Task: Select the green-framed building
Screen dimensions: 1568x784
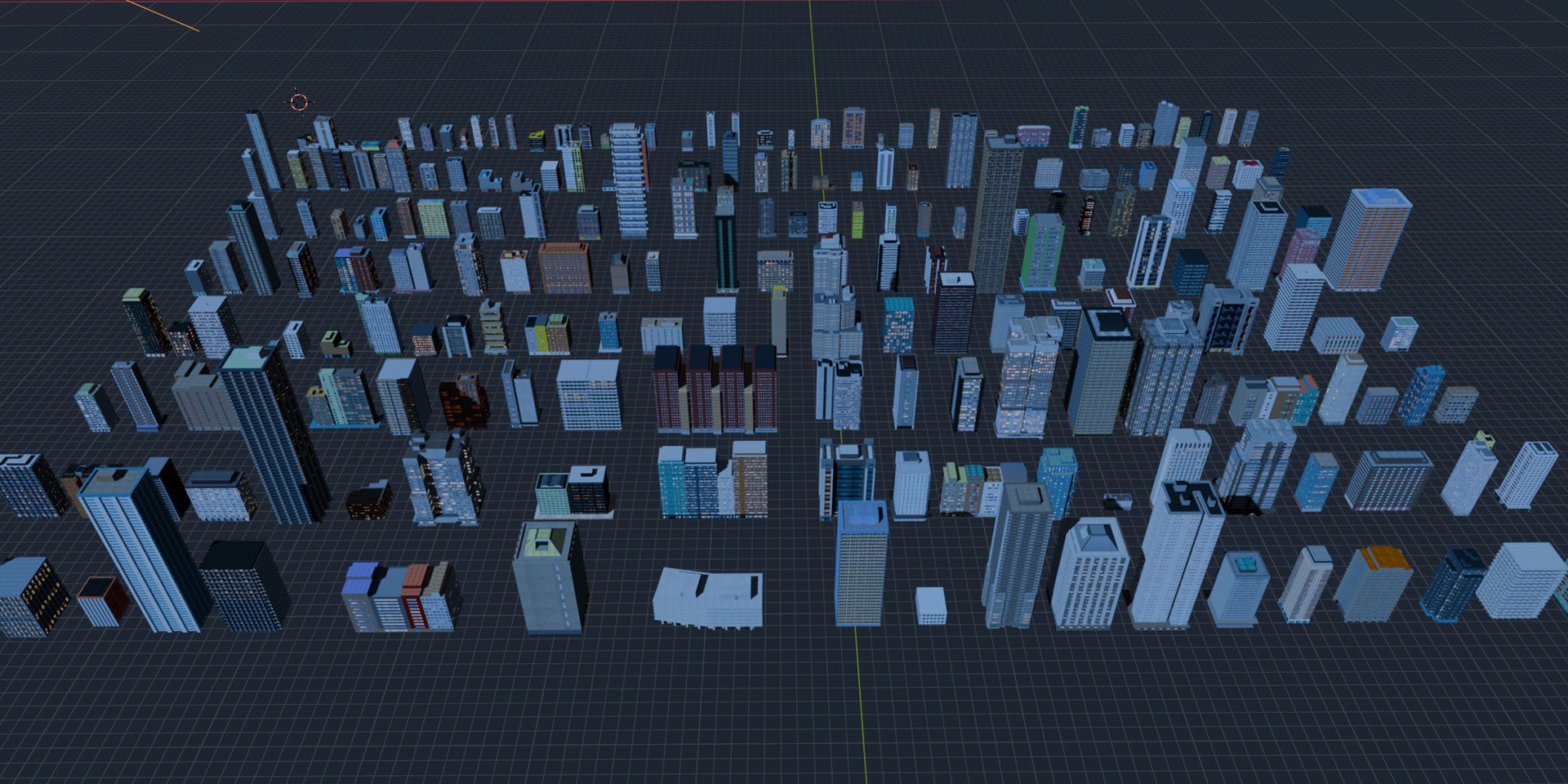Action: [1043, 252]
